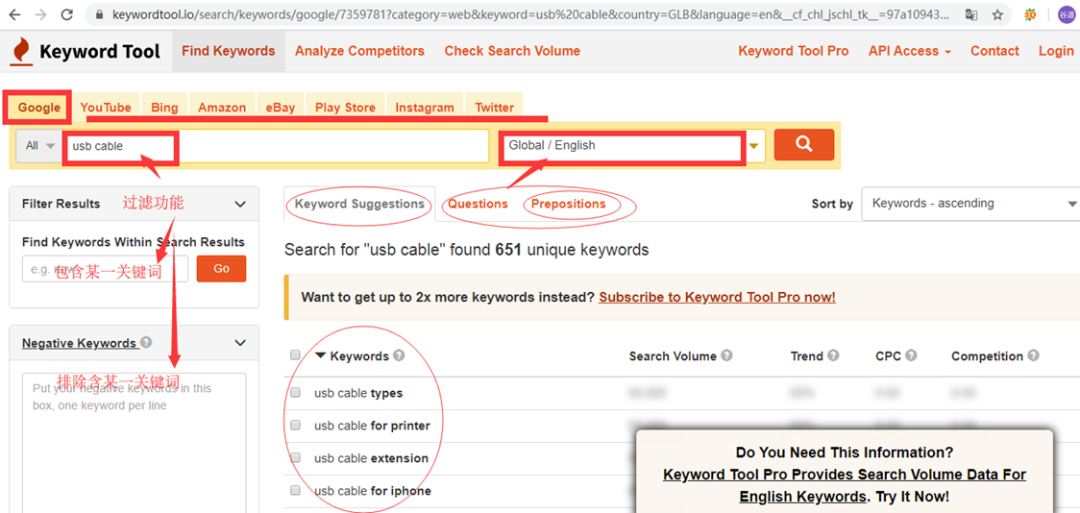1080x513 pixels.
Task: Select the Google platform tab
Action: point(39,107)
